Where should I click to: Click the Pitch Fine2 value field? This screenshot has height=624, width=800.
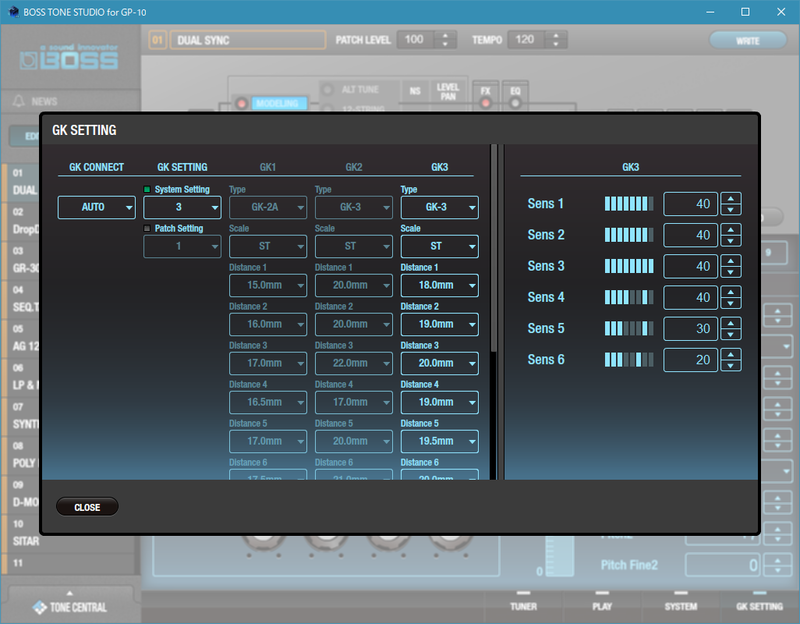click(x=722, y=565)
